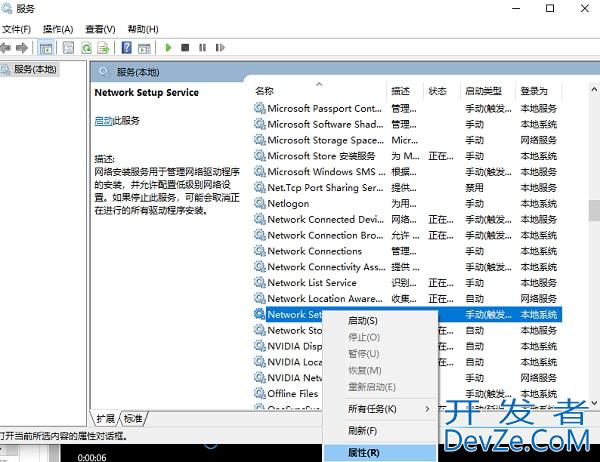
Task: Expand 所有任务(K) submenu arrow
Action: pos(427,409)
